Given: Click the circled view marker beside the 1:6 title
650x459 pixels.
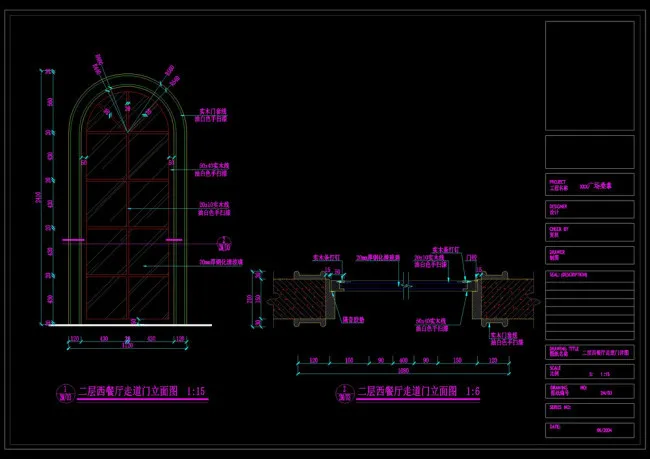Looking at the screenshot, I should click(343, 393).
